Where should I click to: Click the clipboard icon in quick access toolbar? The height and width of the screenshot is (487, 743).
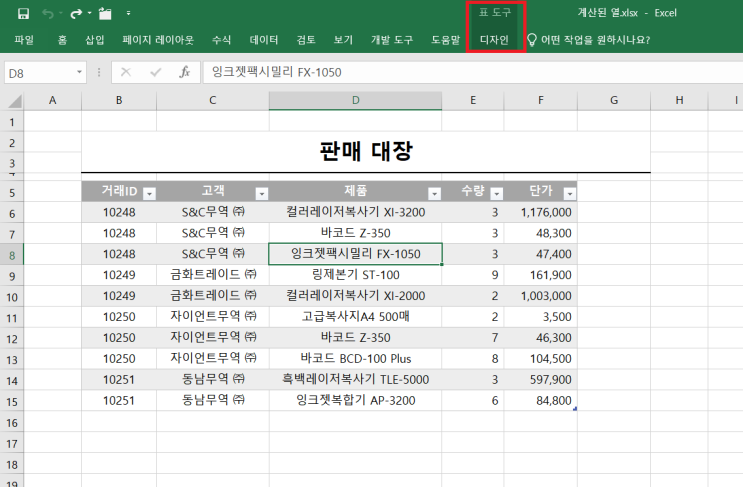click(x=105, y=13)
